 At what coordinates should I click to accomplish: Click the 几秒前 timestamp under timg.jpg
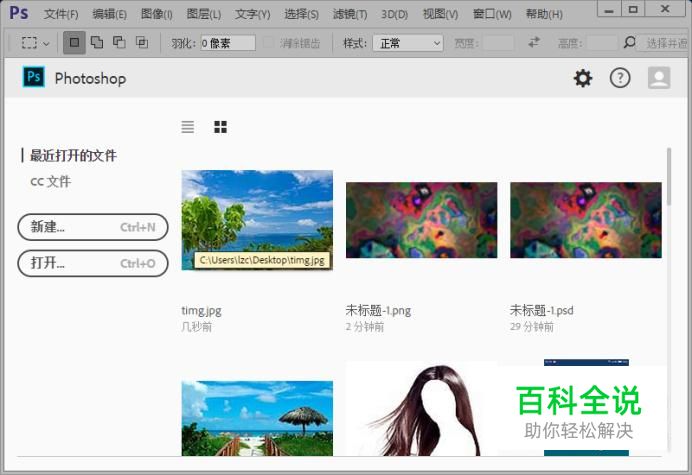click(x=196, y=327)
